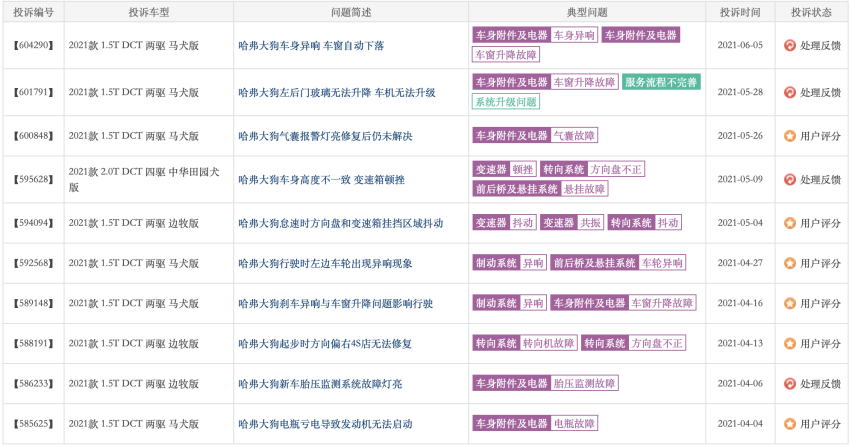Viewport: 852px width, 446px height.
Task: Click the 车轮异响 tag
Action: click(x=662, y=263)
